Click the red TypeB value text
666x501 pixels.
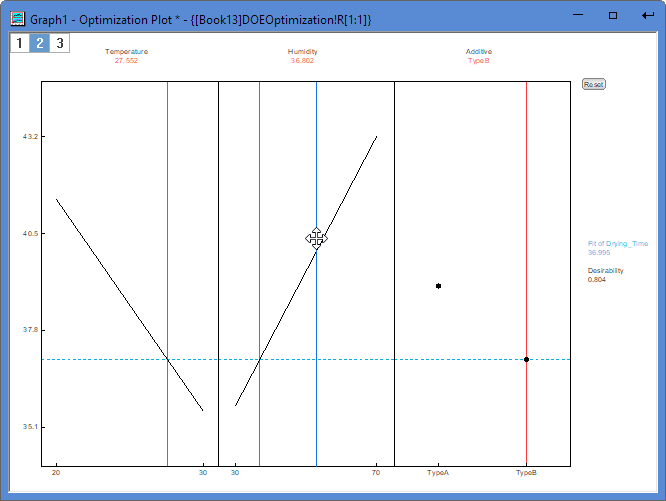coord(479,60)
